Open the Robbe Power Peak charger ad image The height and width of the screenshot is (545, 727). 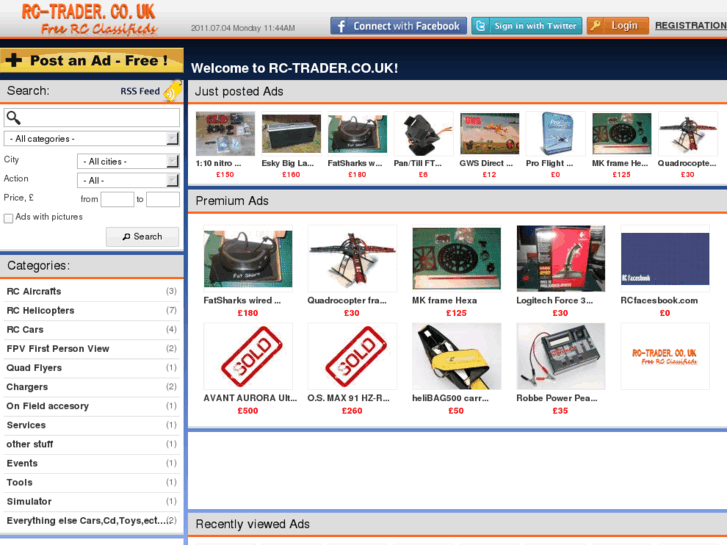[x=561, y=356]
